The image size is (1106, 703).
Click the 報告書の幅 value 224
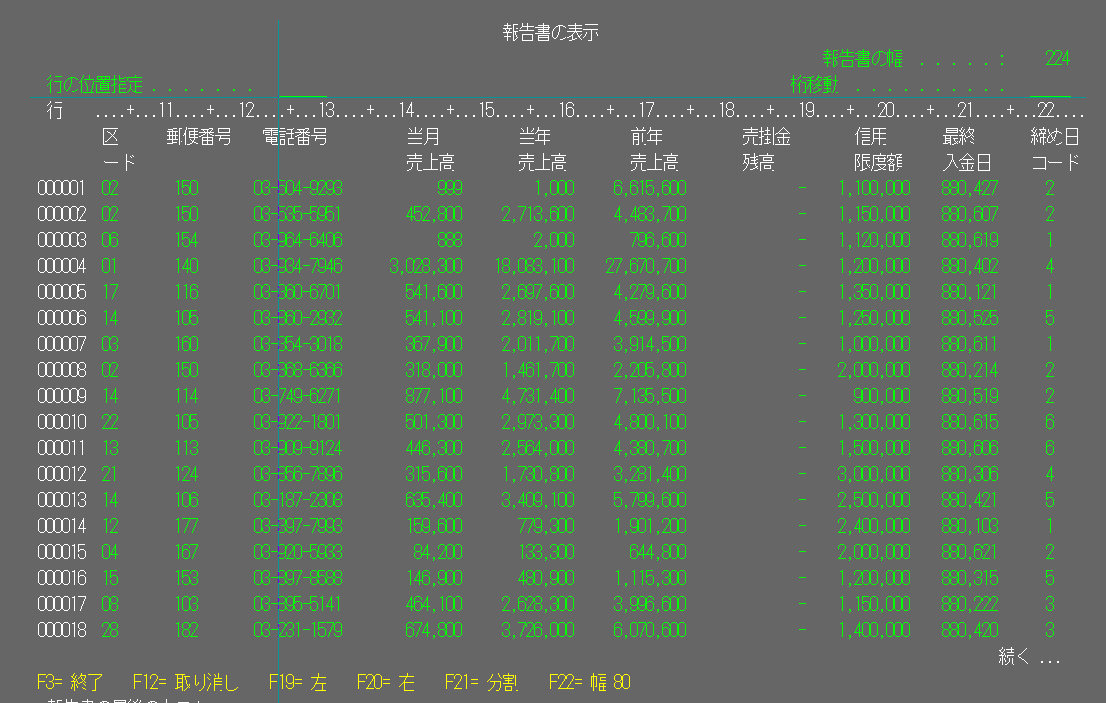coord(1057,59)
